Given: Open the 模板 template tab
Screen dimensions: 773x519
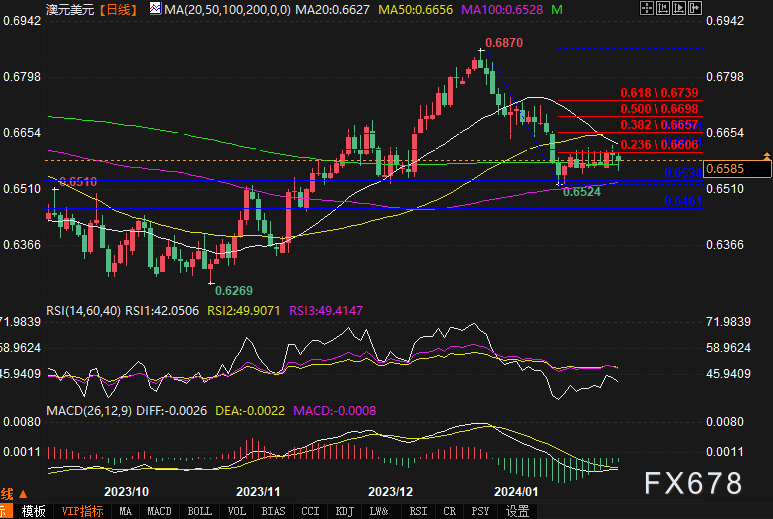Looking at the screenshot, I should [34, 511].
